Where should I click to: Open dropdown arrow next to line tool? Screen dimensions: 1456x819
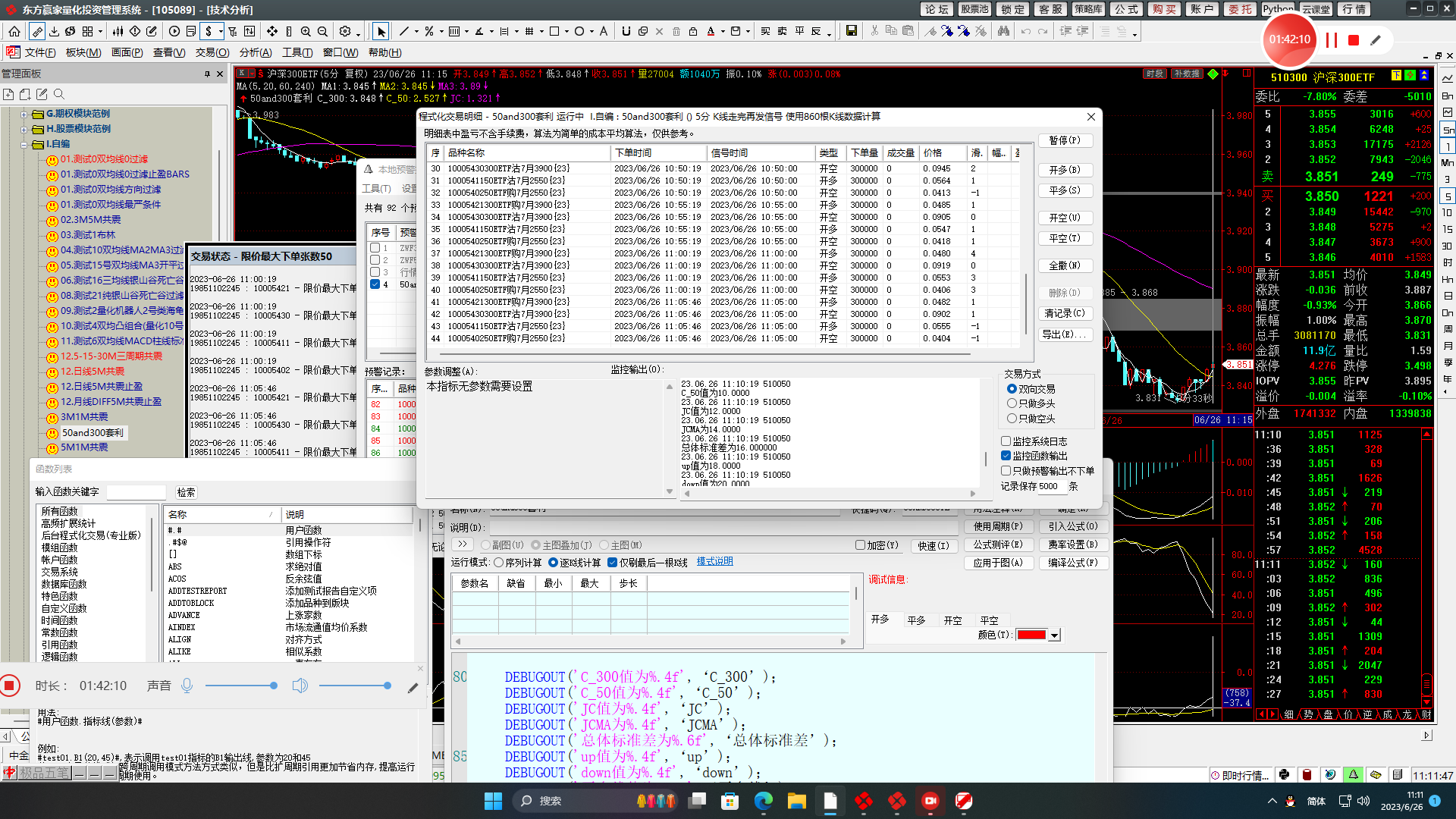[x=415, y=32]
